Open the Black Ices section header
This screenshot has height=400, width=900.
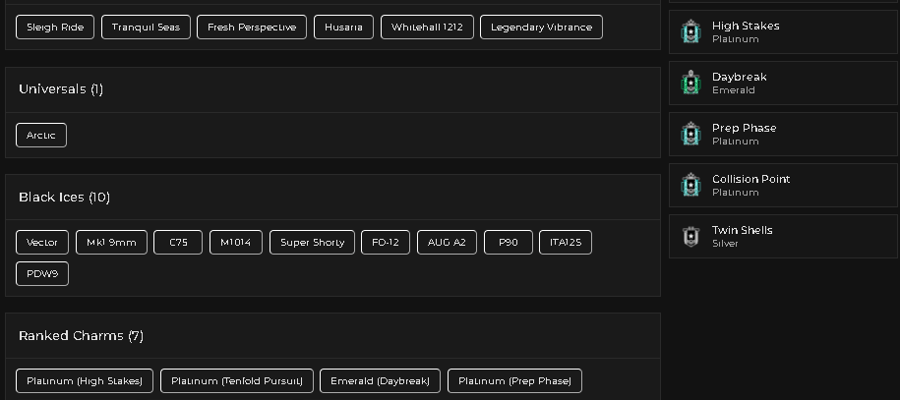pos(333,197)
